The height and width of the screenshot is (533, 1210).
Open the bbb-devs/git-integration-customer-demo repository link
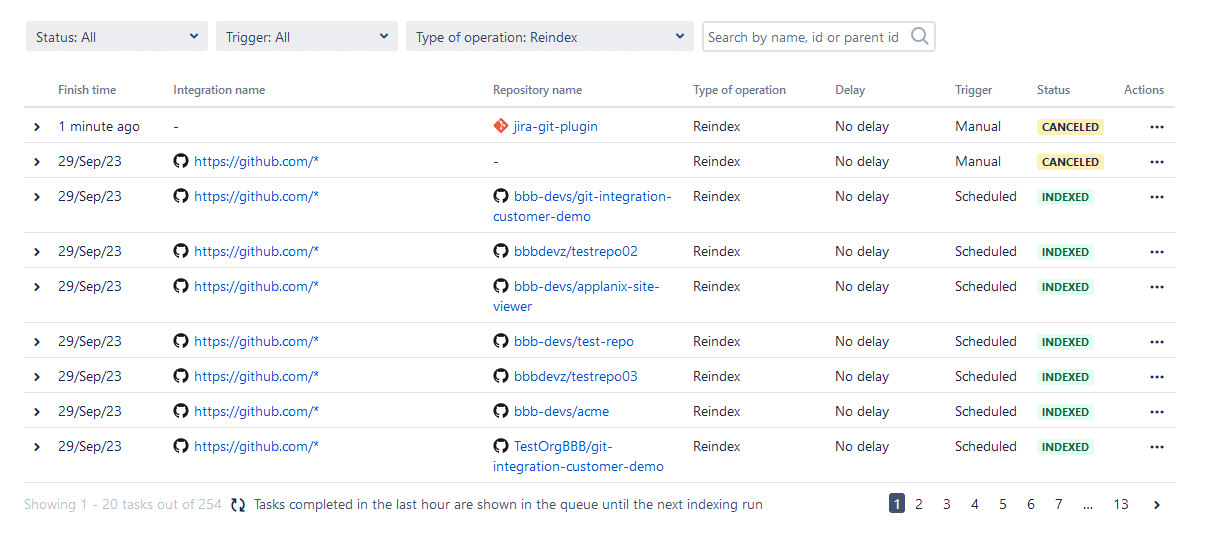coord(582,206)
